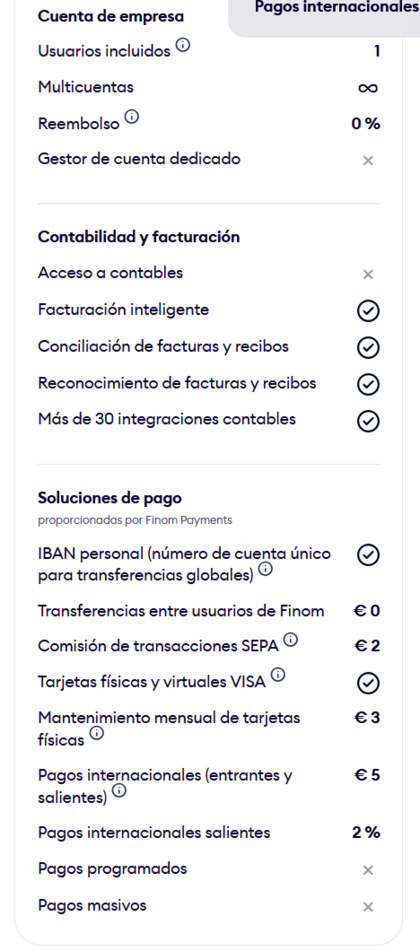Image resolution: width=420 pixels, height=951 pixels.
Task: Open info icon for Mantenimiento mensual de tarjetas
Action: click(x=97, y=734)
